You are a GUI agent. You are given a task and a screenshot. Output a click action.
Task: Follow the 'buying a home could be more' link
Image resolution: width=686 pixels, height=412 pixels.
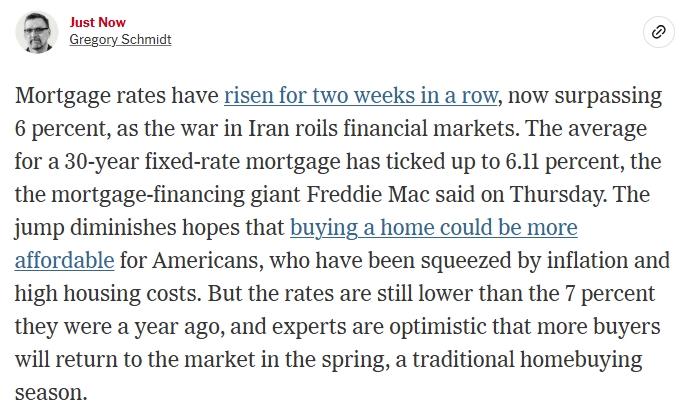433,228
